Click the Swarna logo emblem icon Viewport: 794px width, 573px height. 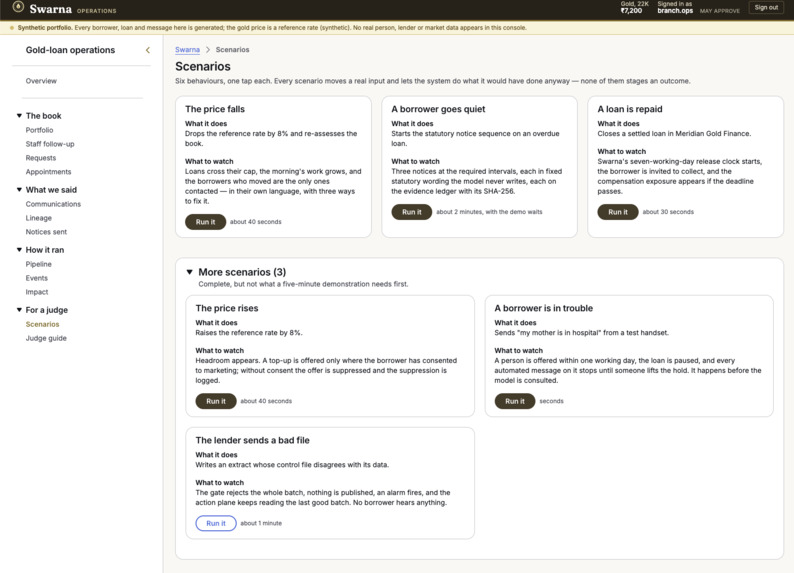pyautogui.click(x=18, y=7)
